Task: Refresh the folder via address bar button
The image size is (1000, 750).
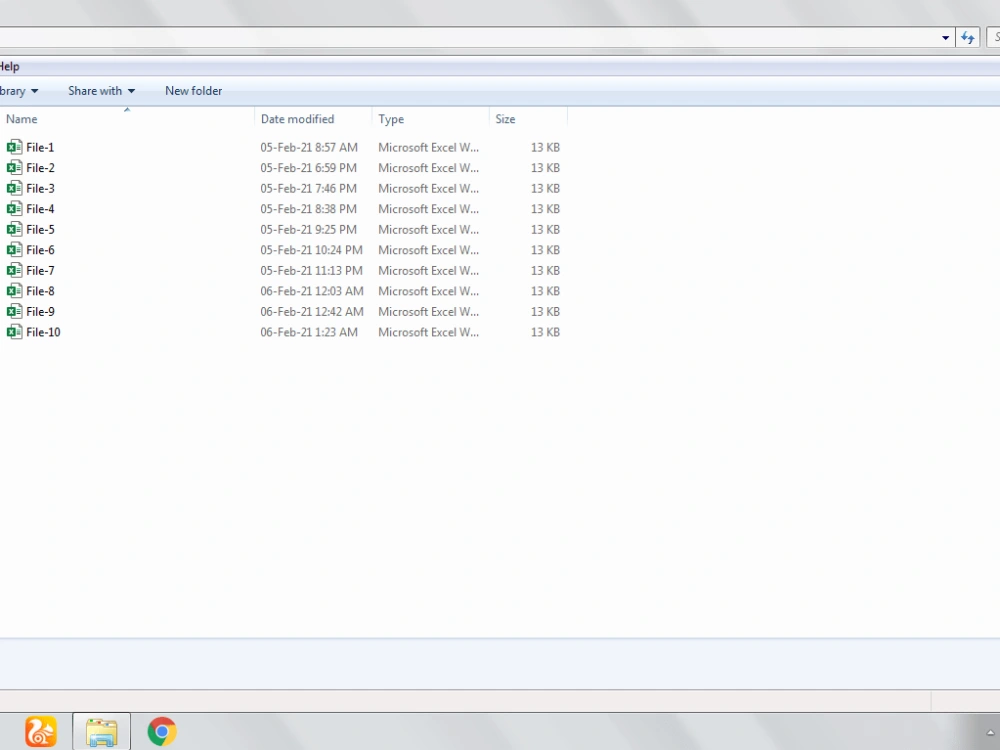Action: (967, 38)
